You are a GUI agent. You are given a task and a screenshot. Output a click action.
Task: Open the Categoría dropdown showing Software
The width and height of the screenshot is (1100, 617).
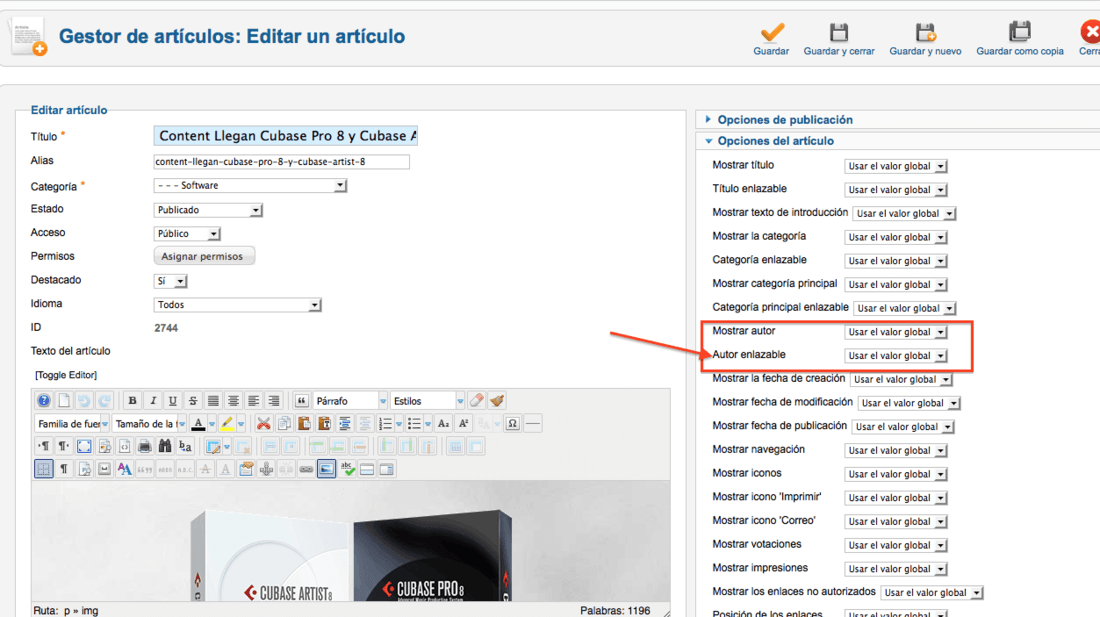(250, 186)
